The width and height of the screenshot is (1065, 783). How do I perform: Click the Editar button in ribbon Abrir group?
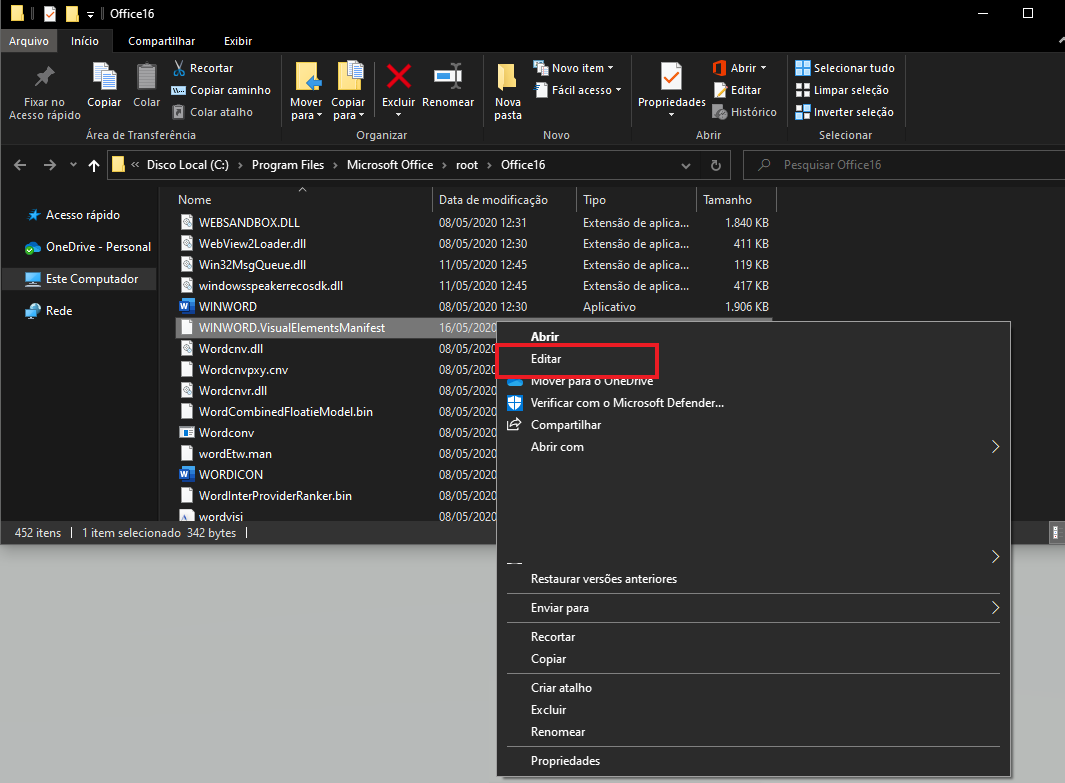(x=738, y=90)
